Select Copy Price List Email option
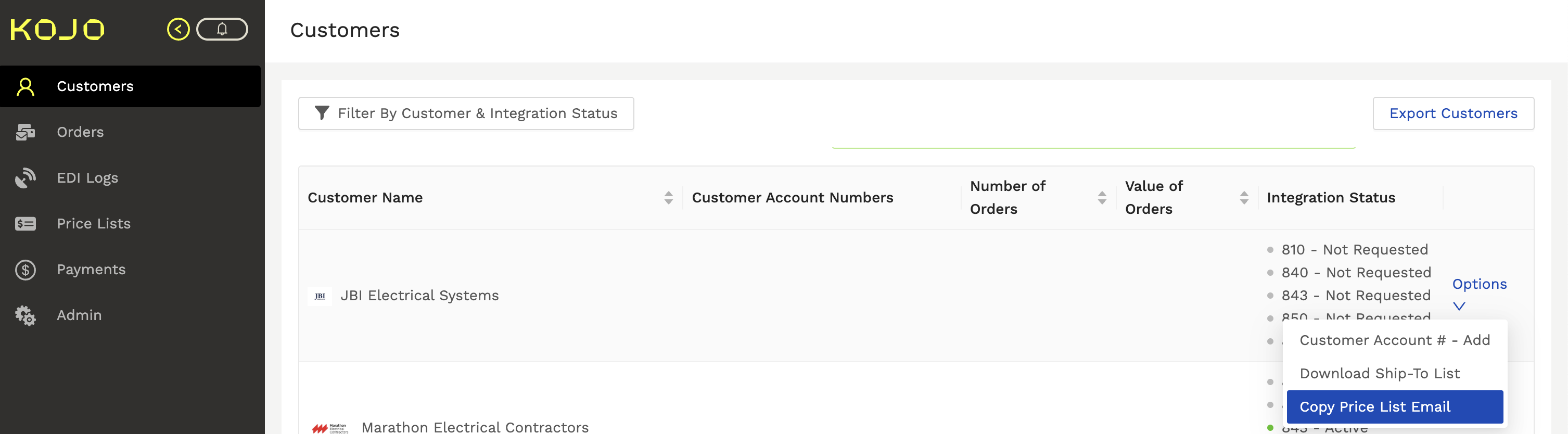The image size is (1568, 434). pos(1395,406)
